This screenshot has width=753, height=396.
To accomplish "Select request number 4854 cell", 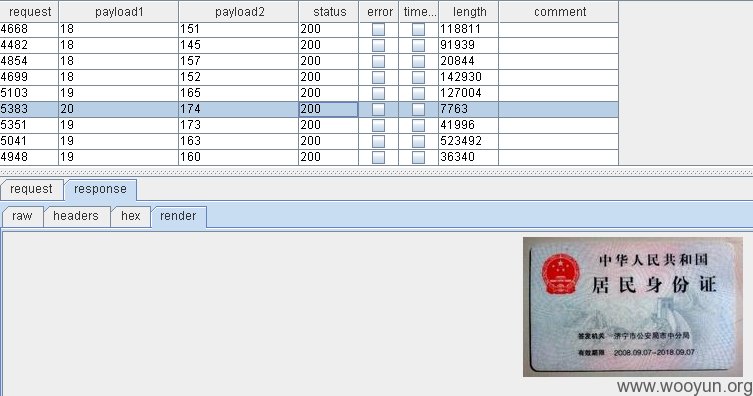I will click(29, 61).
